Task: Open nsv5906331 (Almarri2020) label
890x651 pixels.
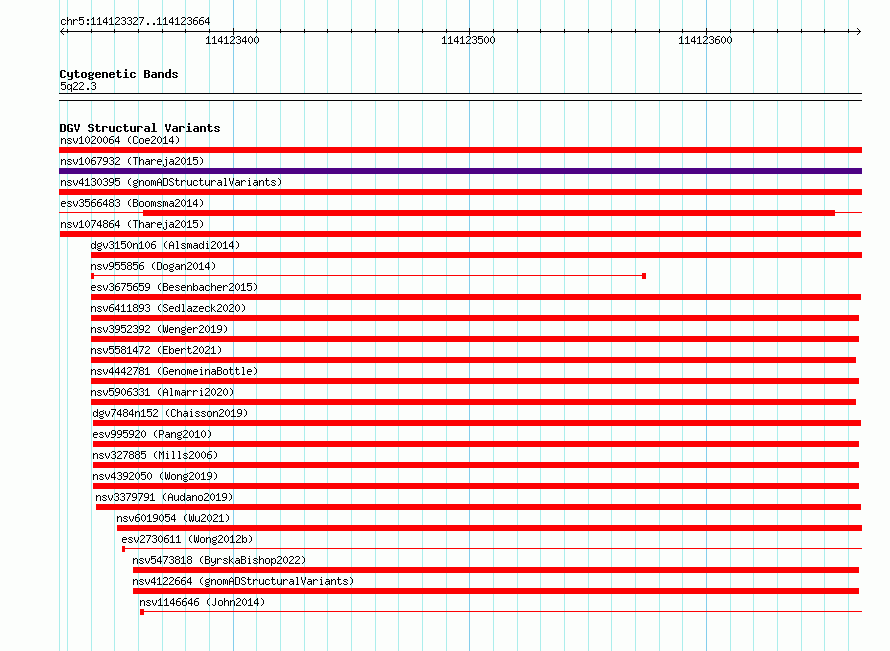Action: click(162, 392)
